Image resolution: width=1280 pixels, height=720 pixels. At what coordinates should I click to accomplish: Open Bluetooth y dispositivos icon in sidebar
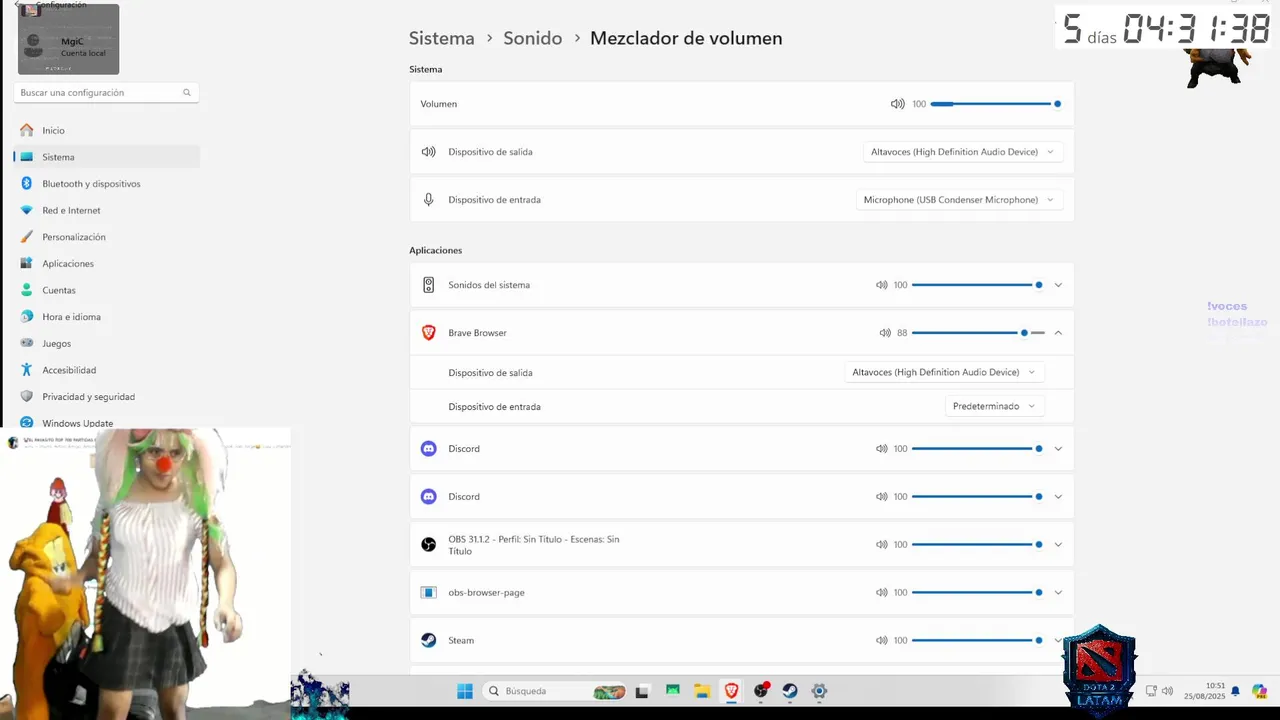coord(26,184)
